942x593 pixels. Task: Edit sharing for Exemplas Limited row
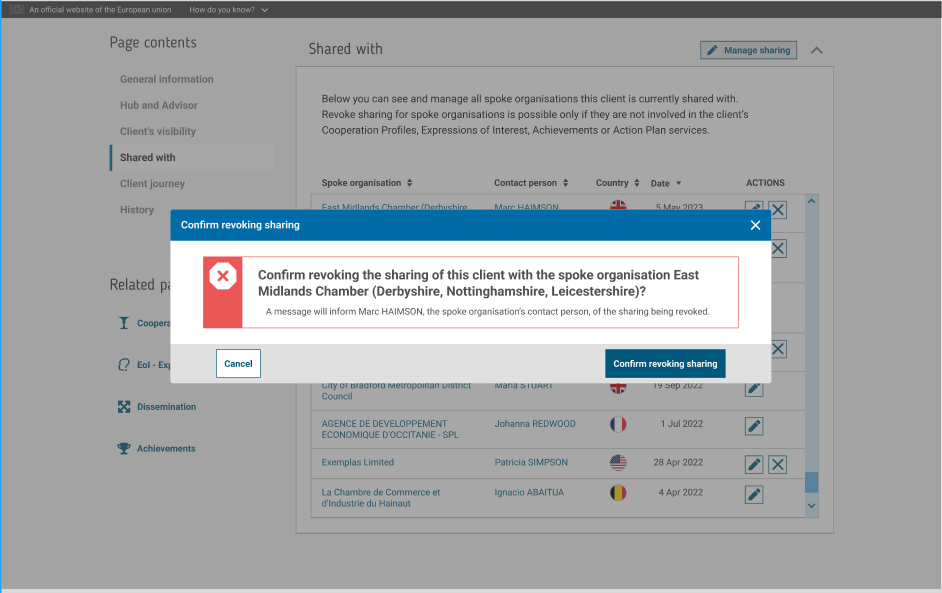754,464
